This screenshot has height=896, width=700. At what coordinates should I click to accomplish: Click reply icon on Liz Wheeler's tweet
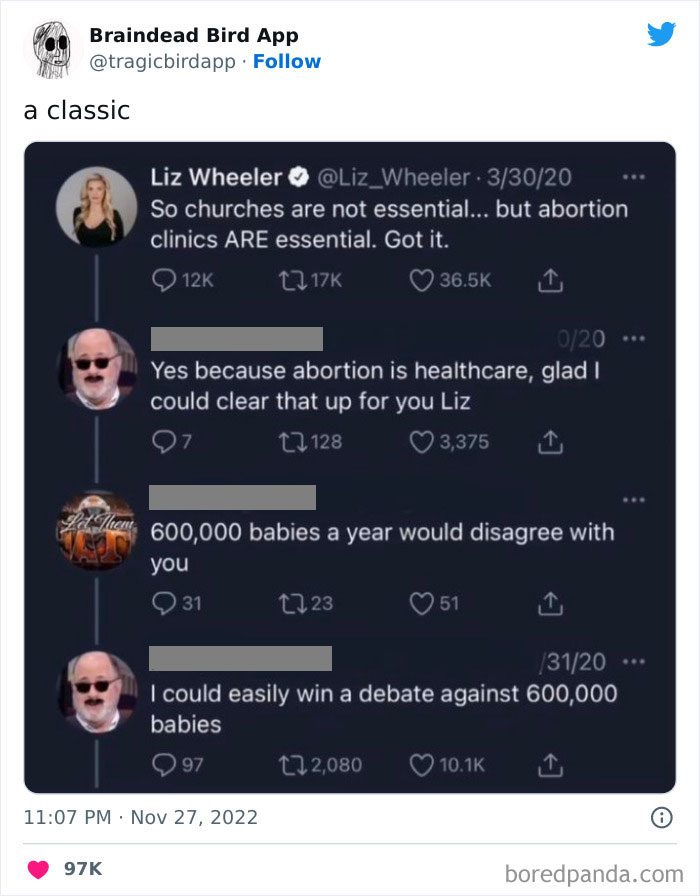[x=162, y=280]
